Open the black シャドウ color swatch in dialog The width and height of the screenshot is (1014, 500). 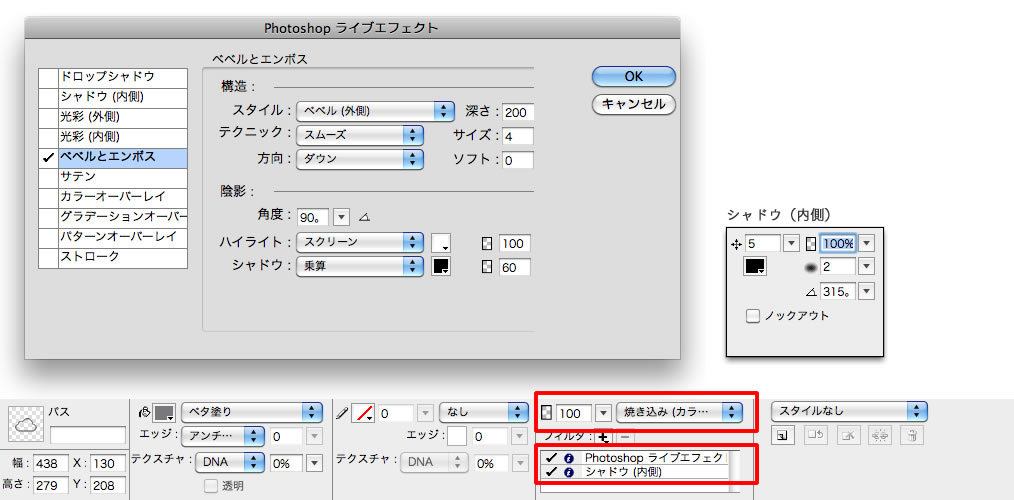tap(441, 266)
